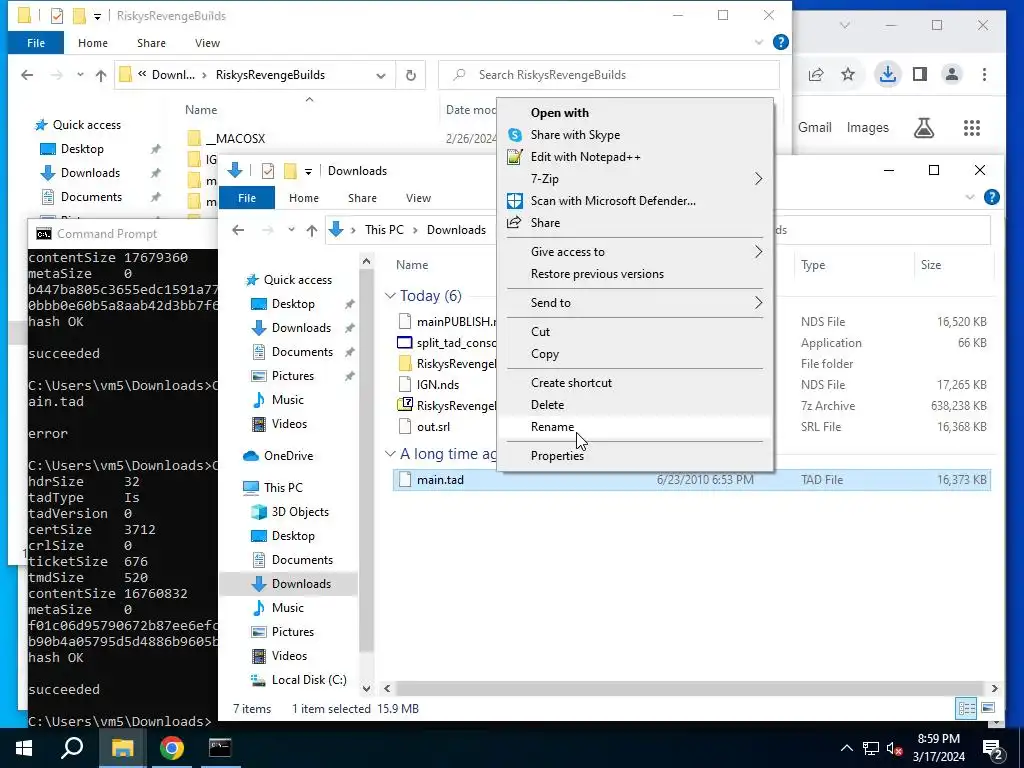
Task: Click horizontal scrollbar in Downloads file list
Action: pos(690,688)
